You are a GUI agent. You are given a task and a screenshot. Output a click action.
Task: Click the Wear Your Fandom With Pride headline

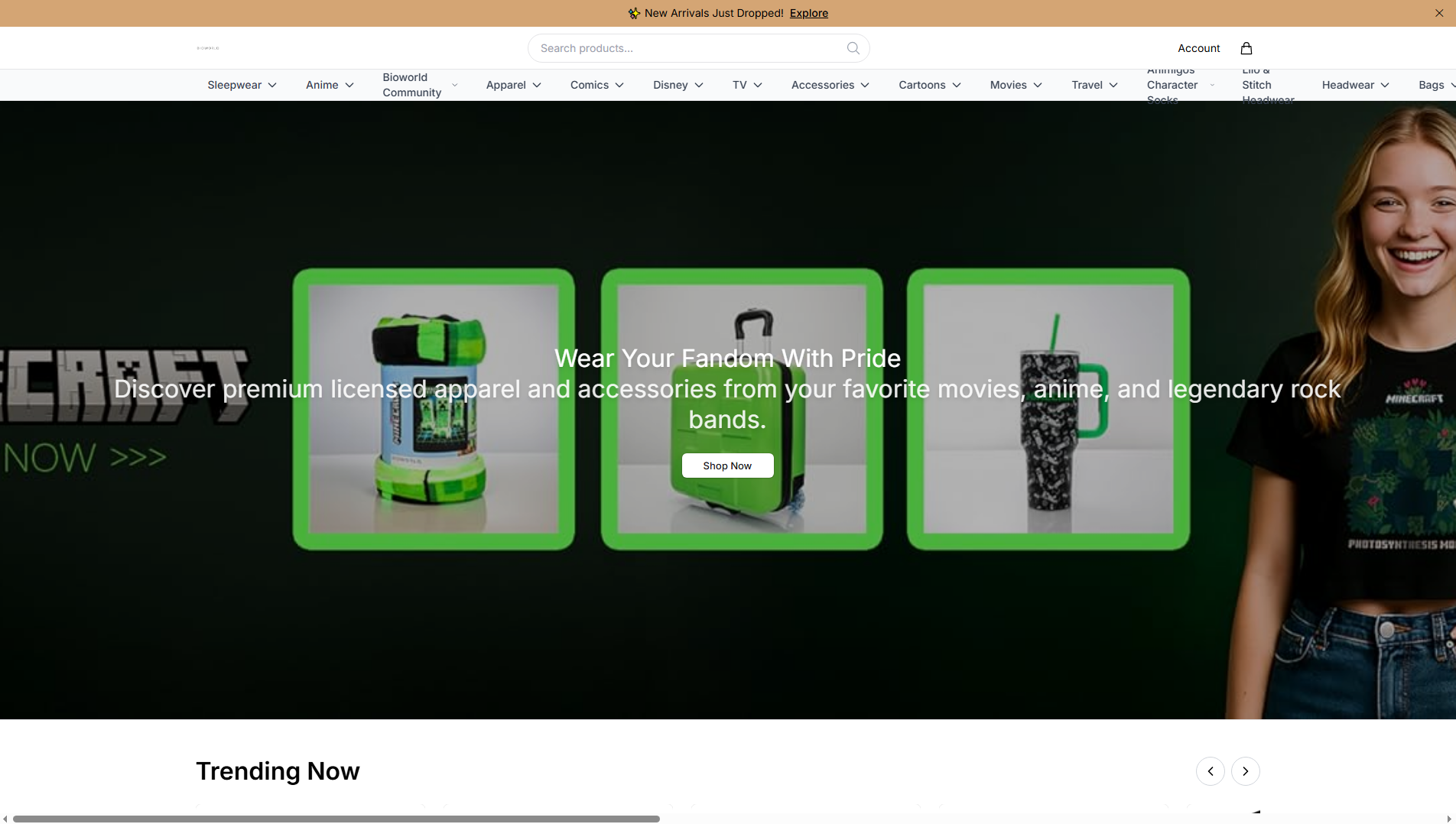(727, 358)
